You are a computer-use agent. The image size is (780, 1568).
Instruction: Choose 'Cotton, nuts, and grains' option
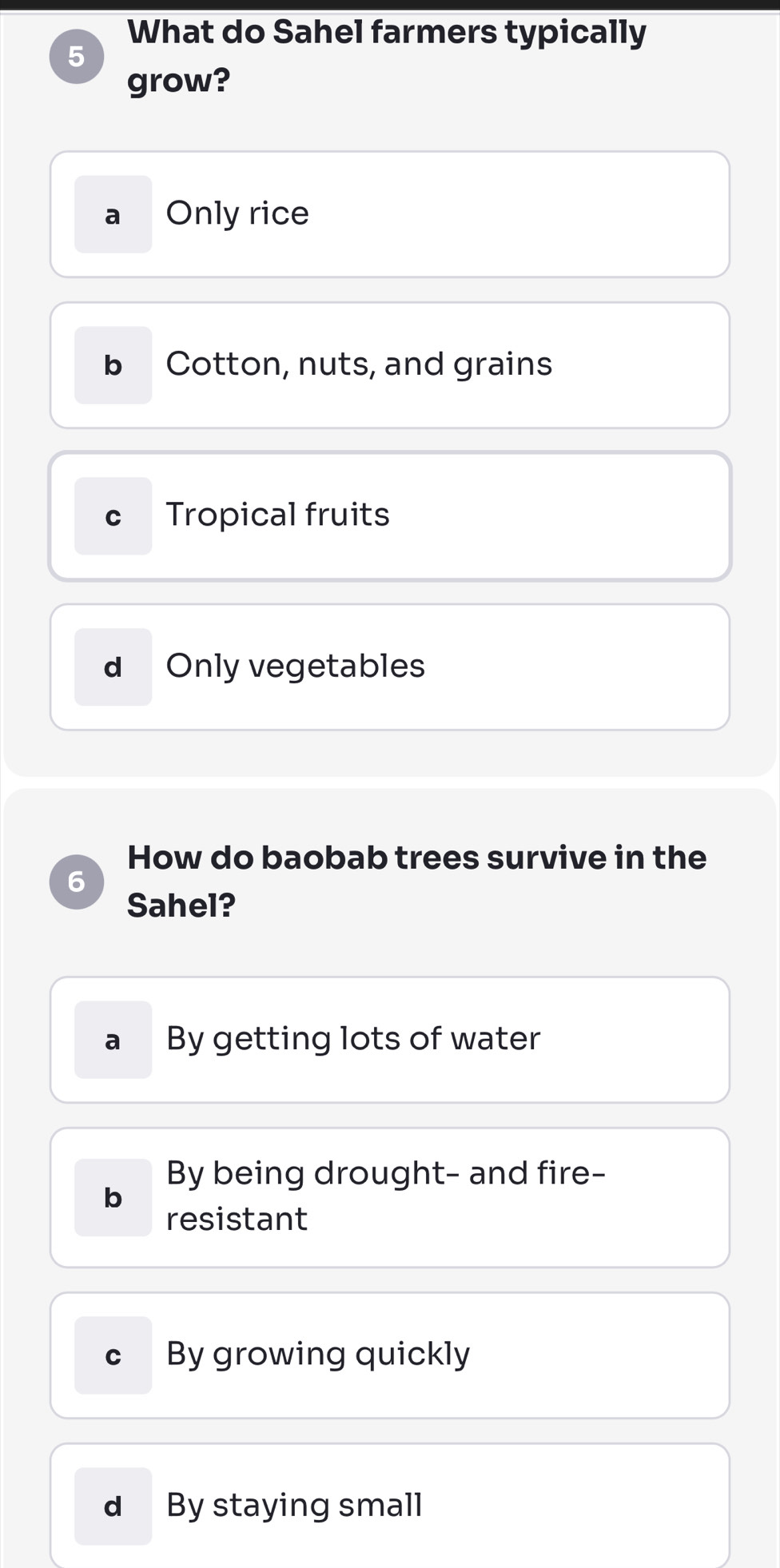[389, 365]
